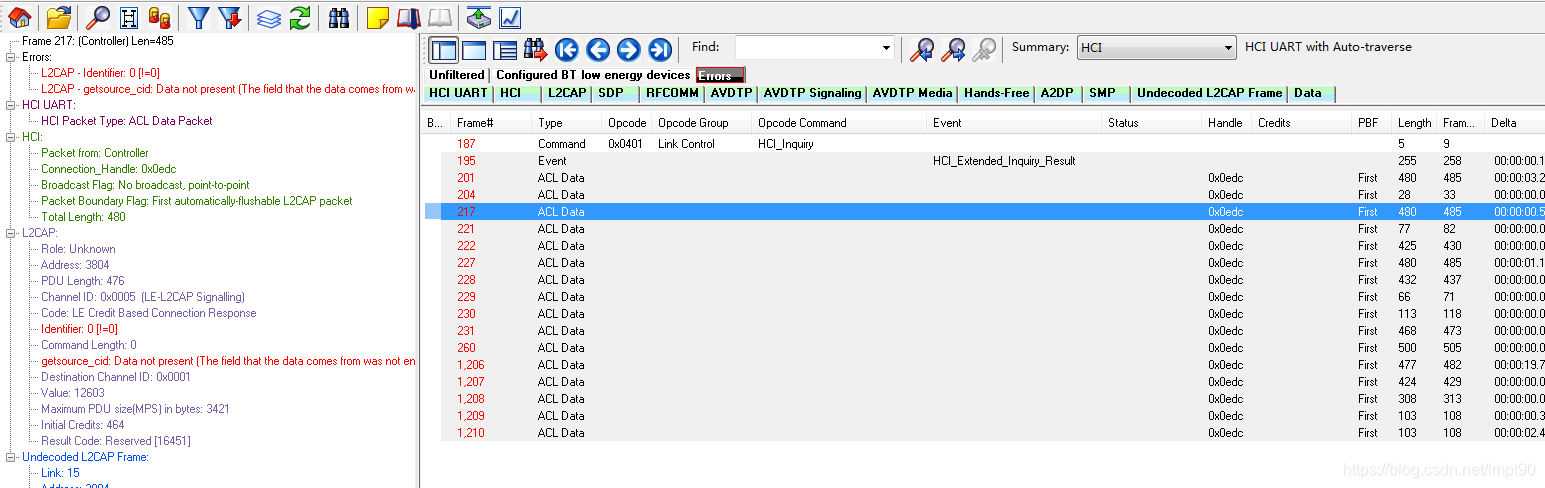The height and width of the screenshot is (488, 1545).
Task: Switch to HCI UART protocol tab
Action: (x=457, y=93)
